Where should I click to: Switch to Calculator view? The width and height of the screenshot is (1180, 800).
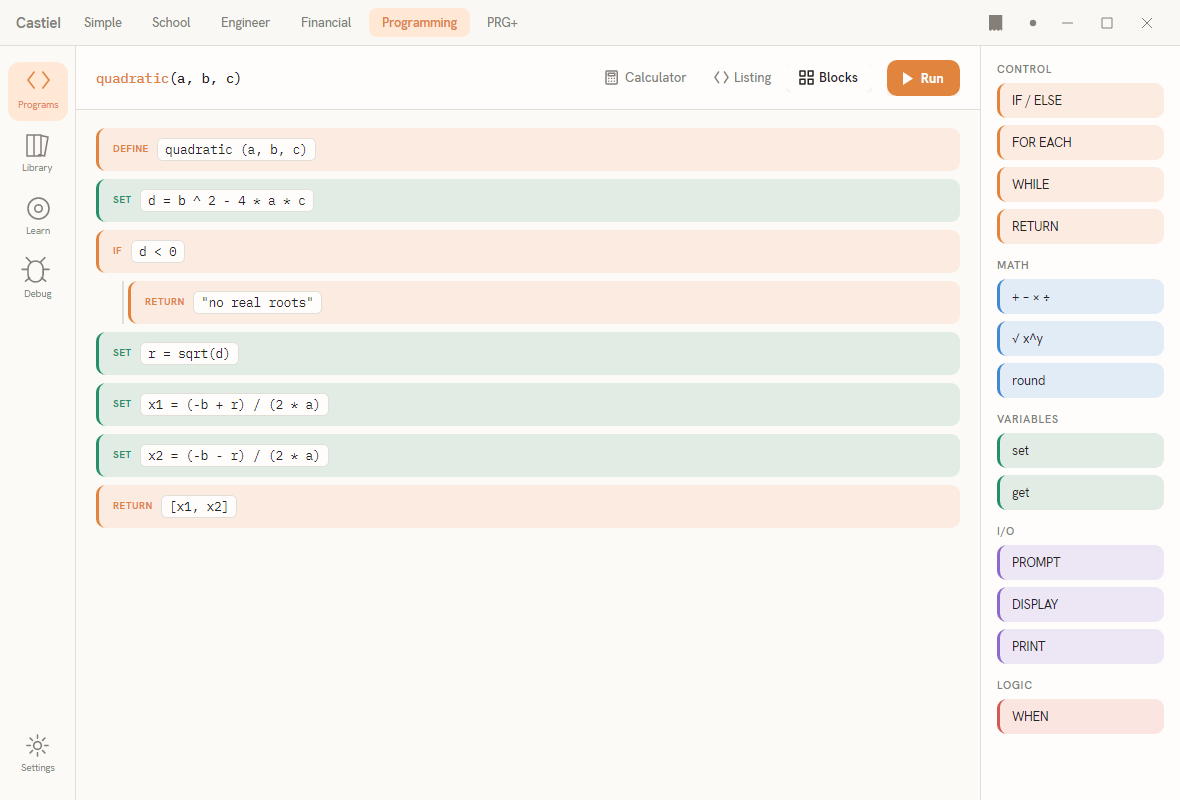(646, 78)
